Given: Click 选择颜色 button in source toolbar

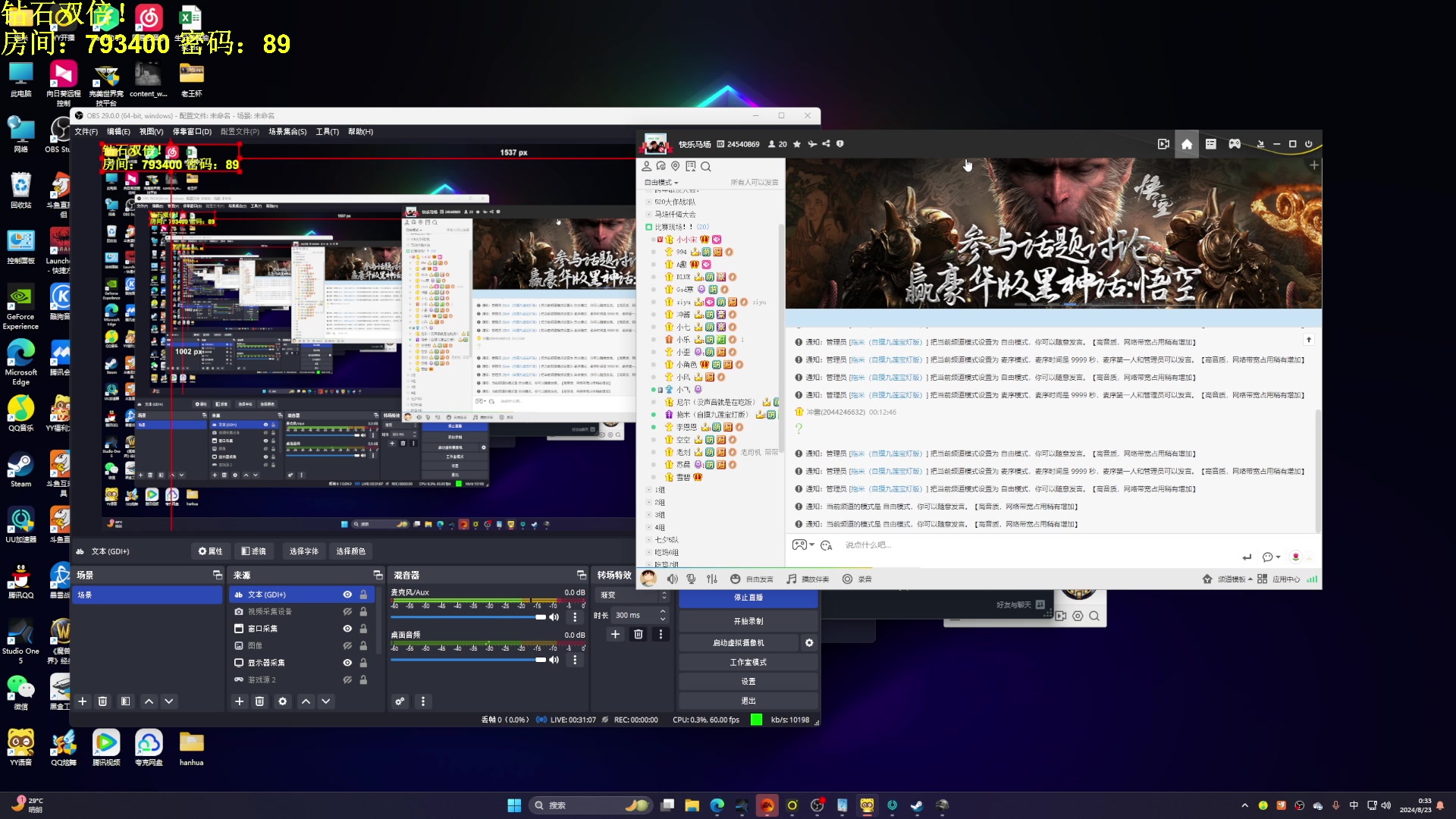Looking at the screenshot, I should click(350, 552).
